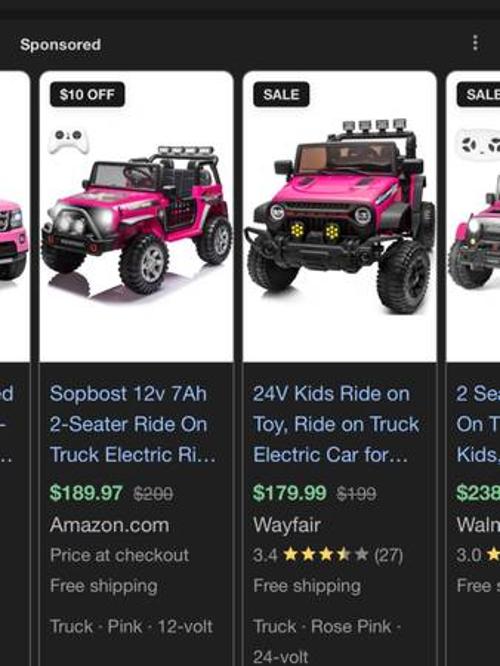Open Sopbost 12v 7Ah 2-Seater title link

133,424
